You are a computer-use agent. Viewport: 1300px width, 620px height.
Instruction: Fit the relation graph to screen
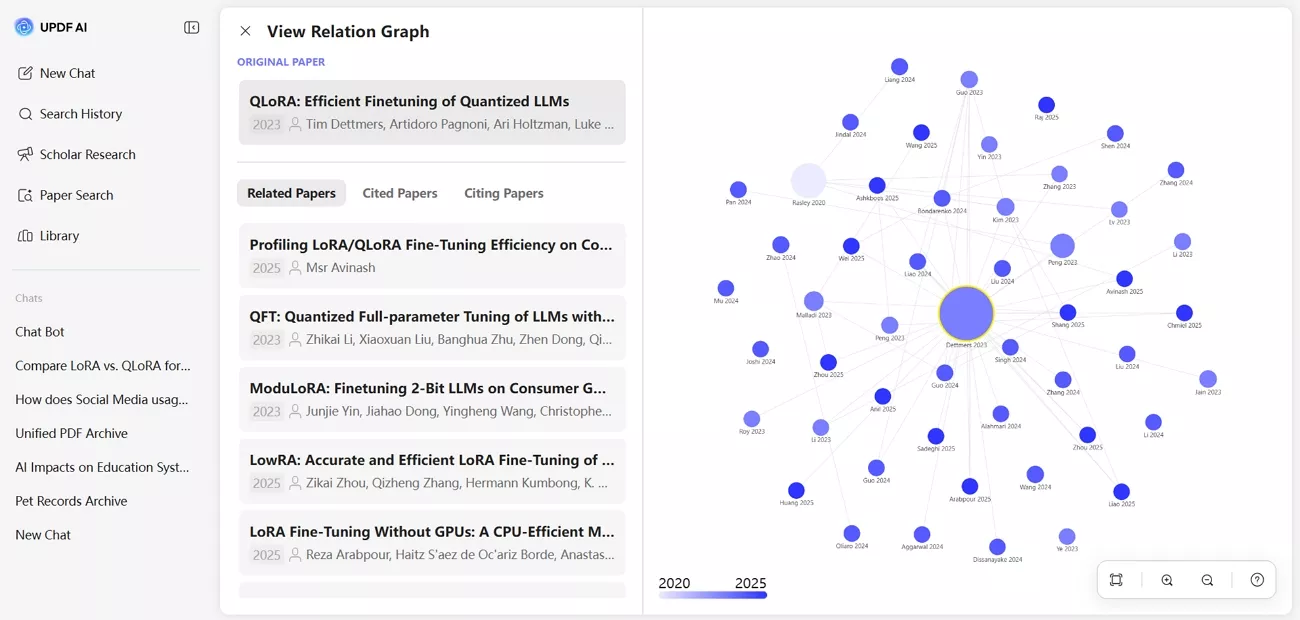tap(1116, 580)
